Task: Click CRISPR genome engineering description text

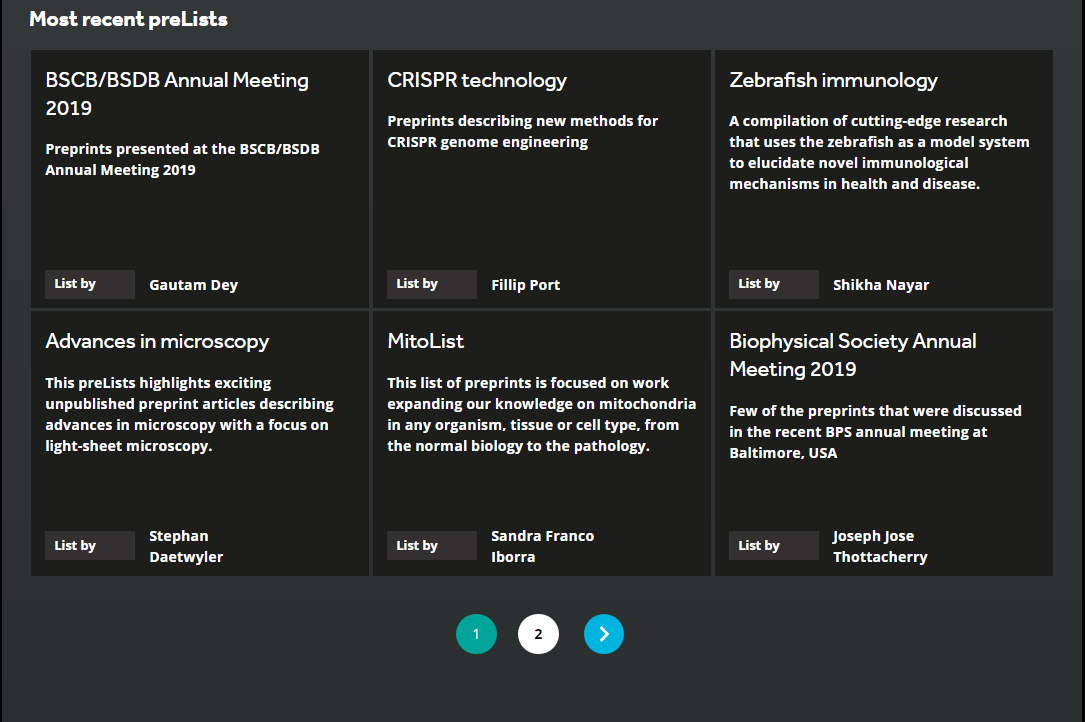Action: click(x=522, y=131)
